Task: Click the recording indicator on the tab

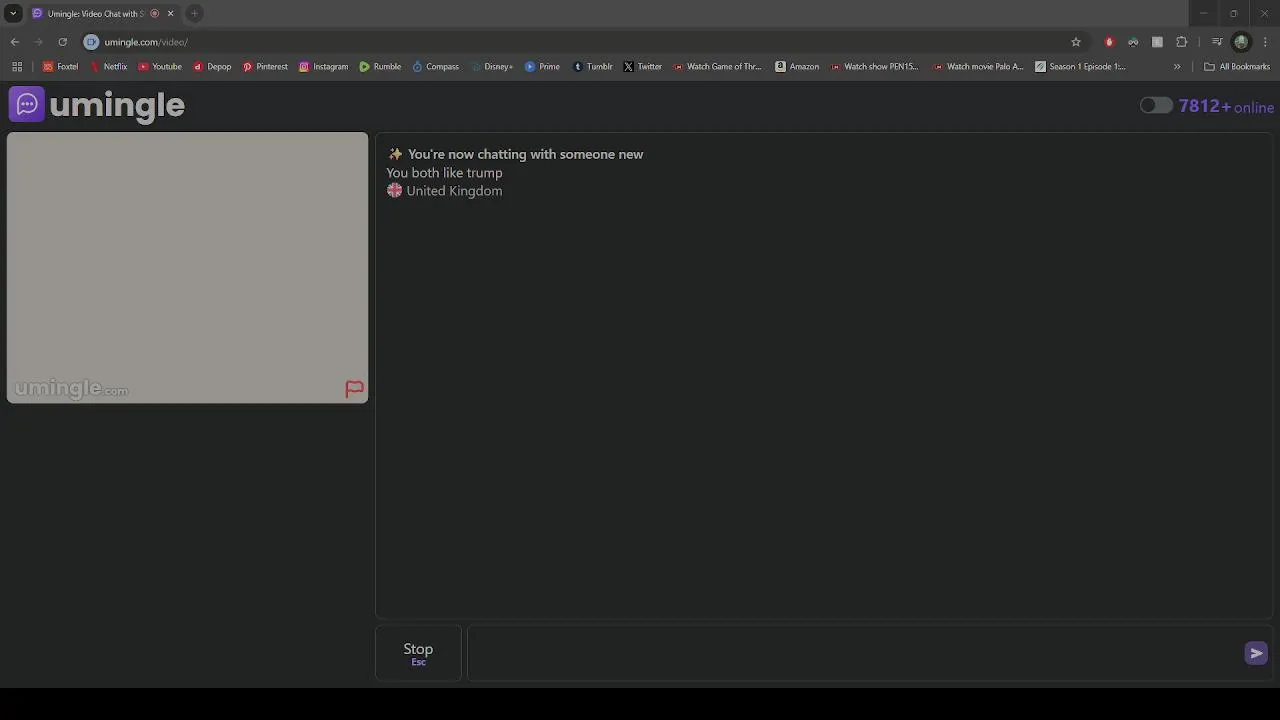Action: [154, 14]
